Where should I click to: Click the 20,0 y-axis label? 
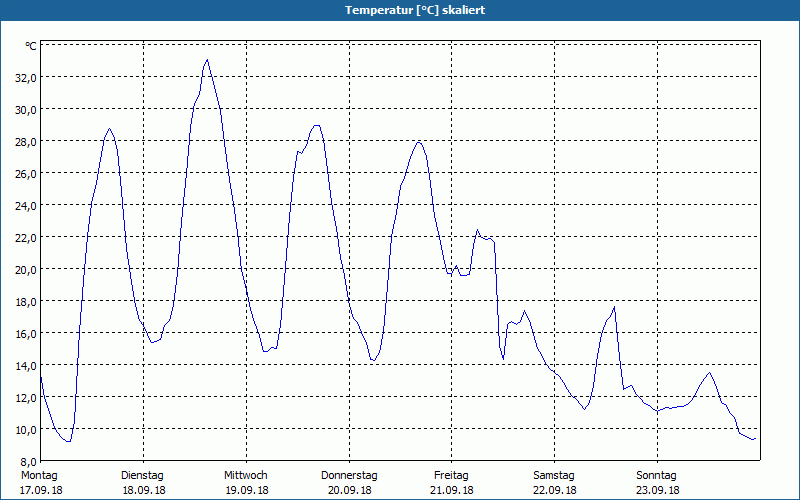27,269
